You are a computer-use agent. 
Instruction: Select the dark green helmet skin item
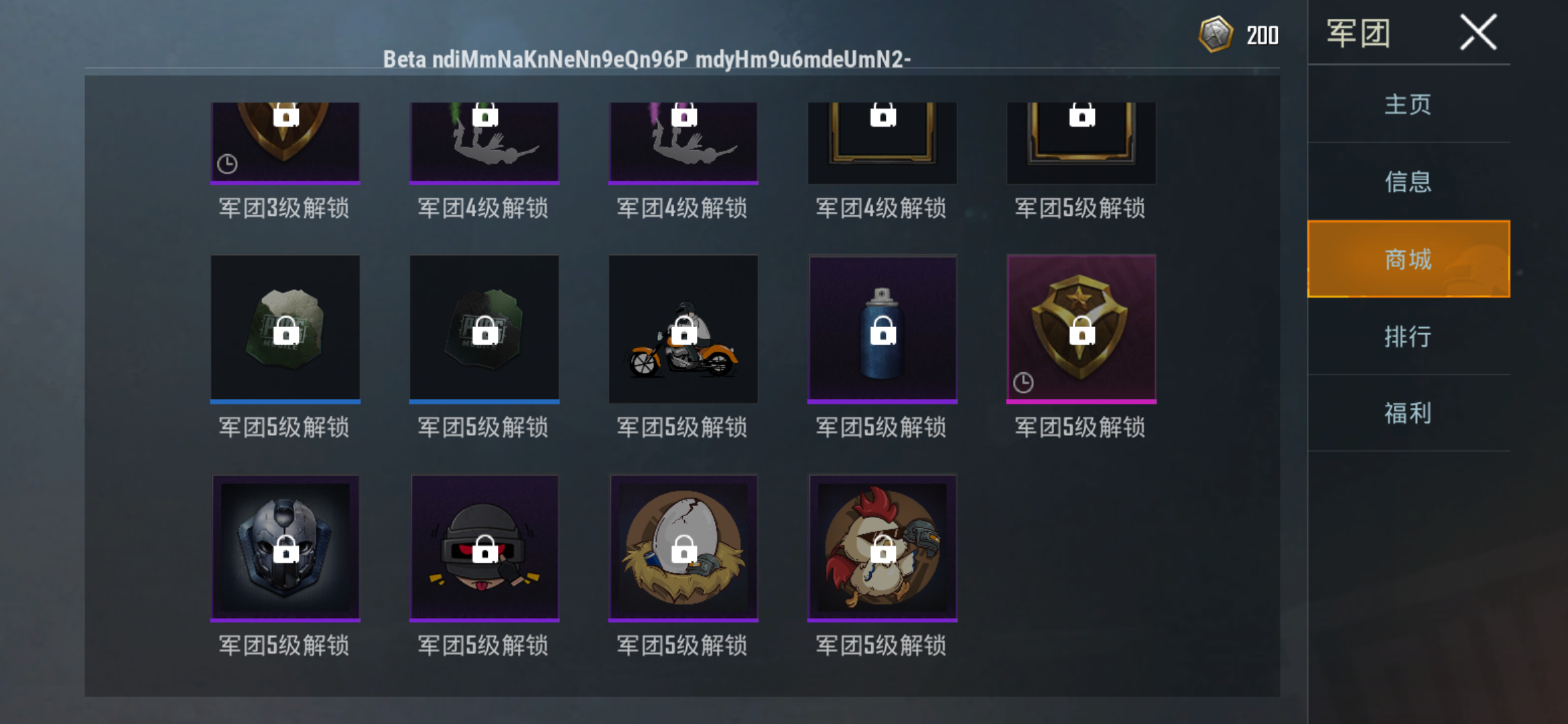(484, 329)
